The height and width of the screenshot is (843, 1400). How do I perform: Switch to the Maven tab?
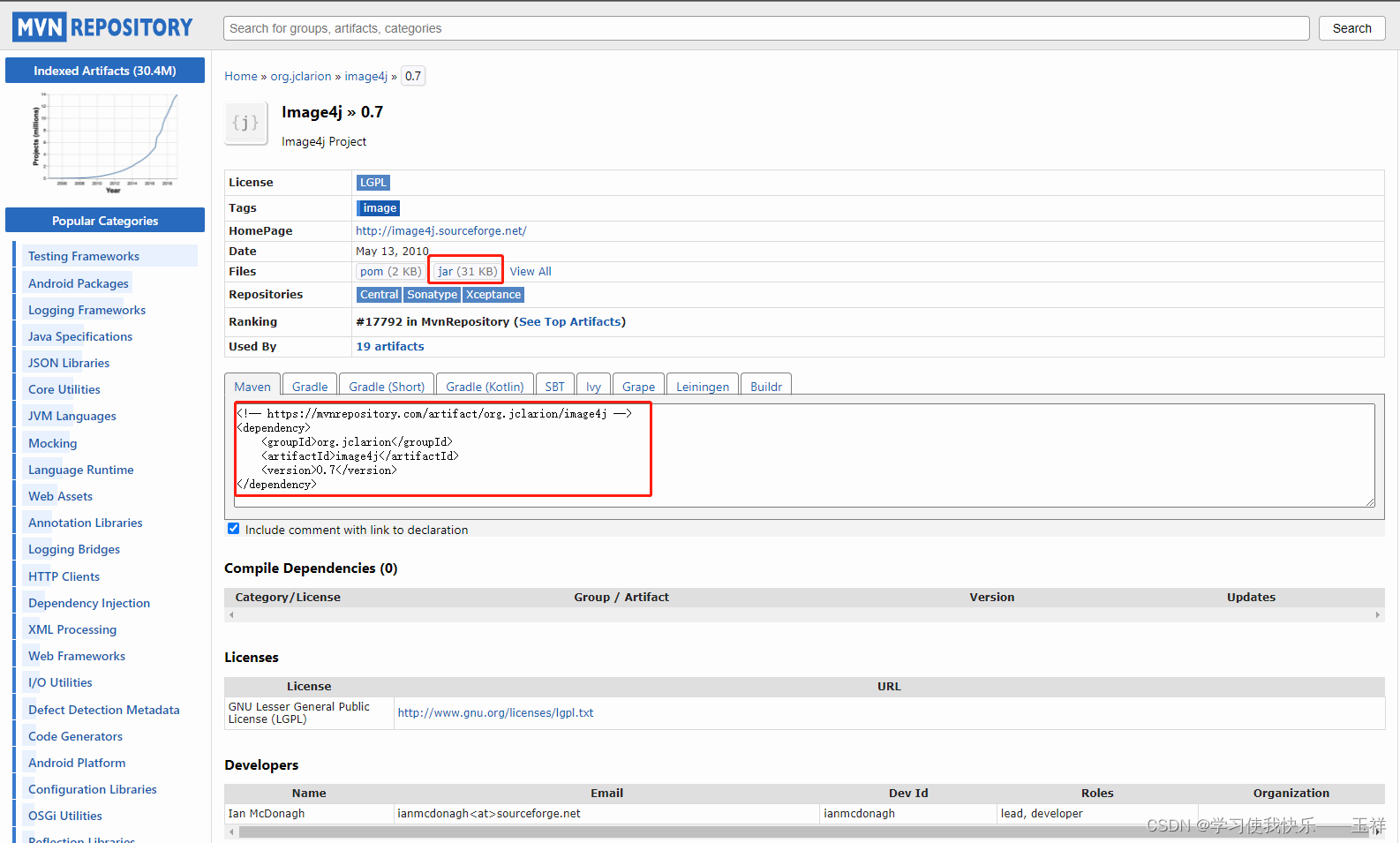click(x=252, y=387)
